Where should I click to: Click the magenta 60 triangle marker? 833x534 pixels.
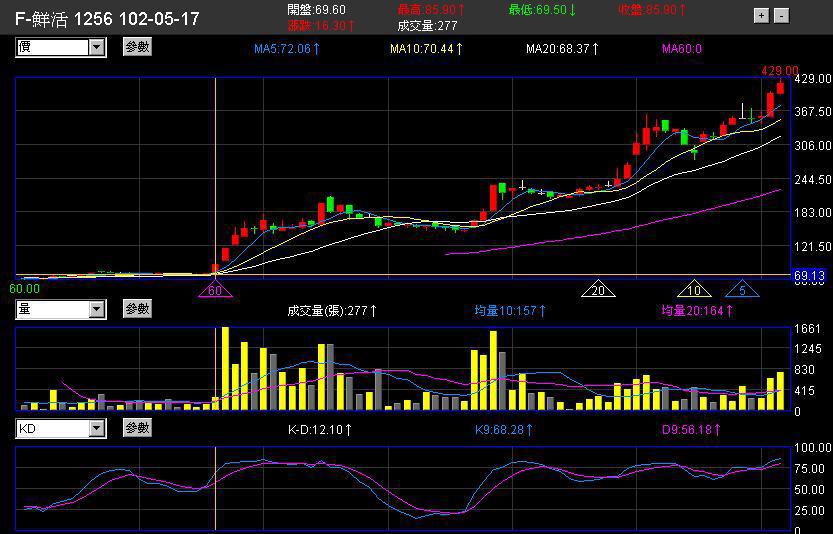pos(215,290)
